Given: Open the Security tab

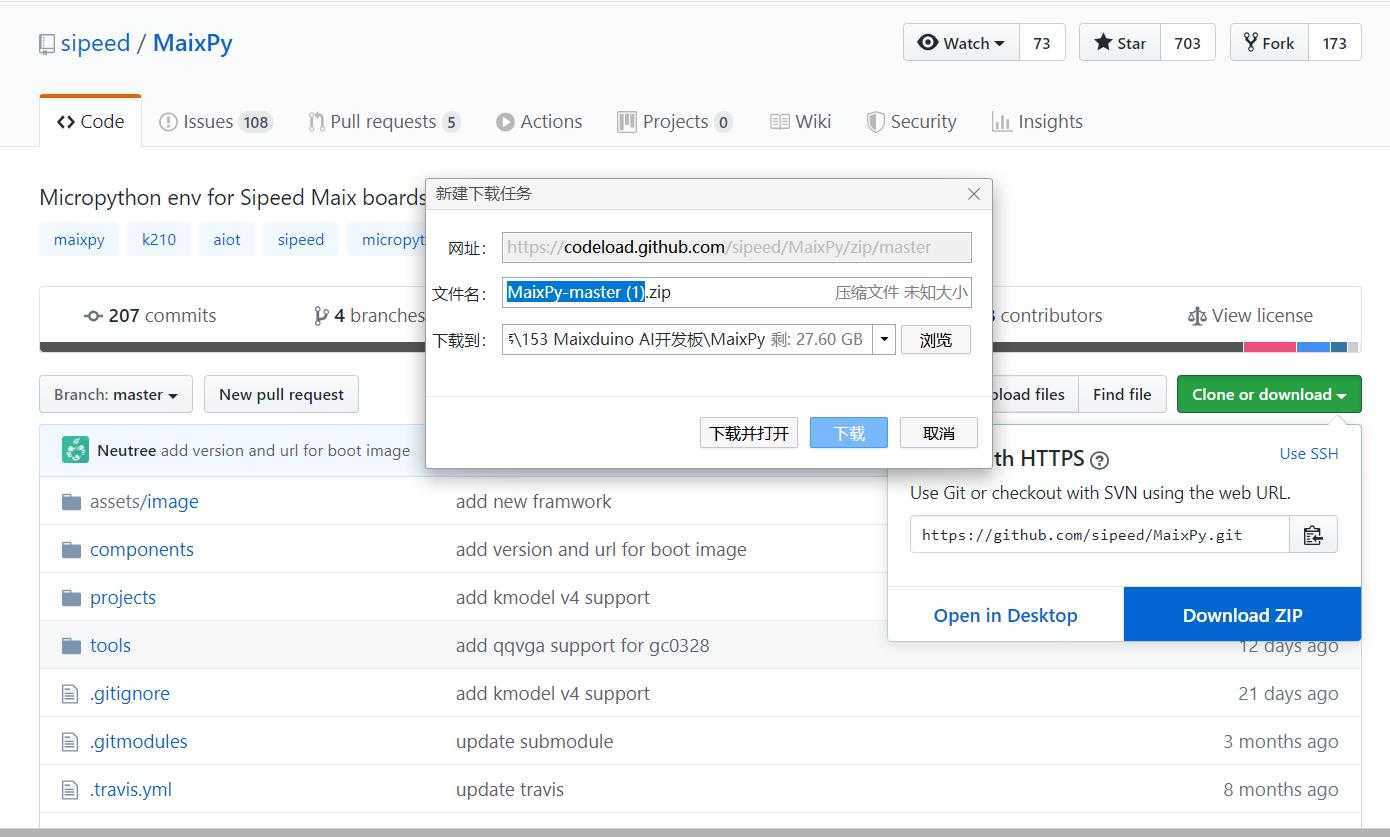Looking at the screenshot, I should tap(911, 122).
